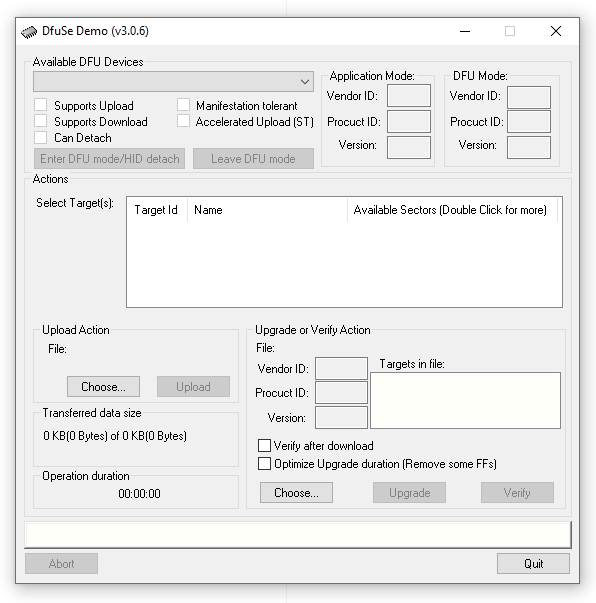The image size is (596, 603).
Task: Open the Available DFU Devices dropdown
Action: point(173,82)
